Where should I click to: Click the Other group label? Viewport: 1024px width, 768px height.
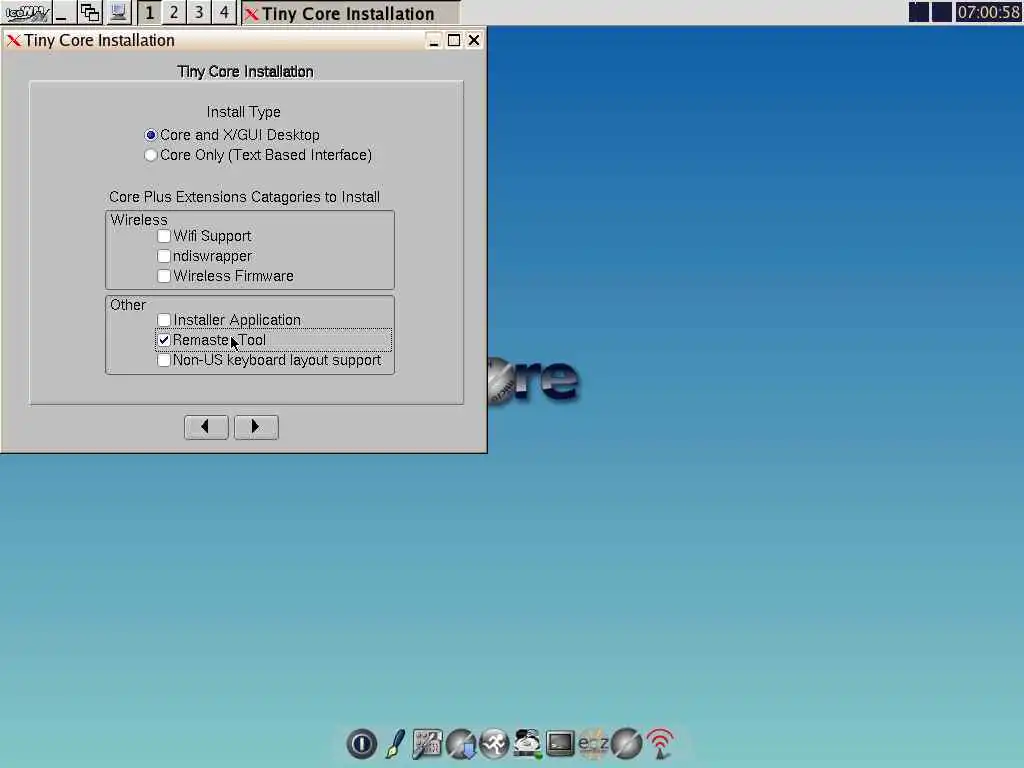[x=128, y=305]
